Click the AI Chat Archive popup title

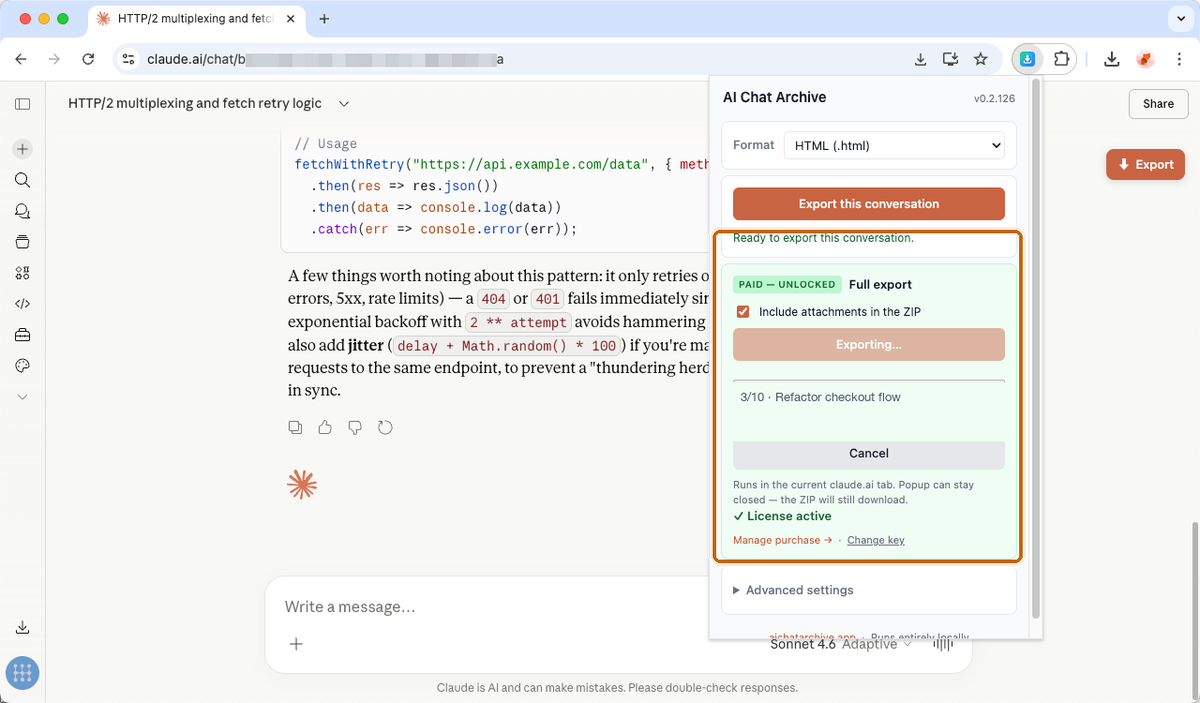pyautogui.click(x=774, y=97)
